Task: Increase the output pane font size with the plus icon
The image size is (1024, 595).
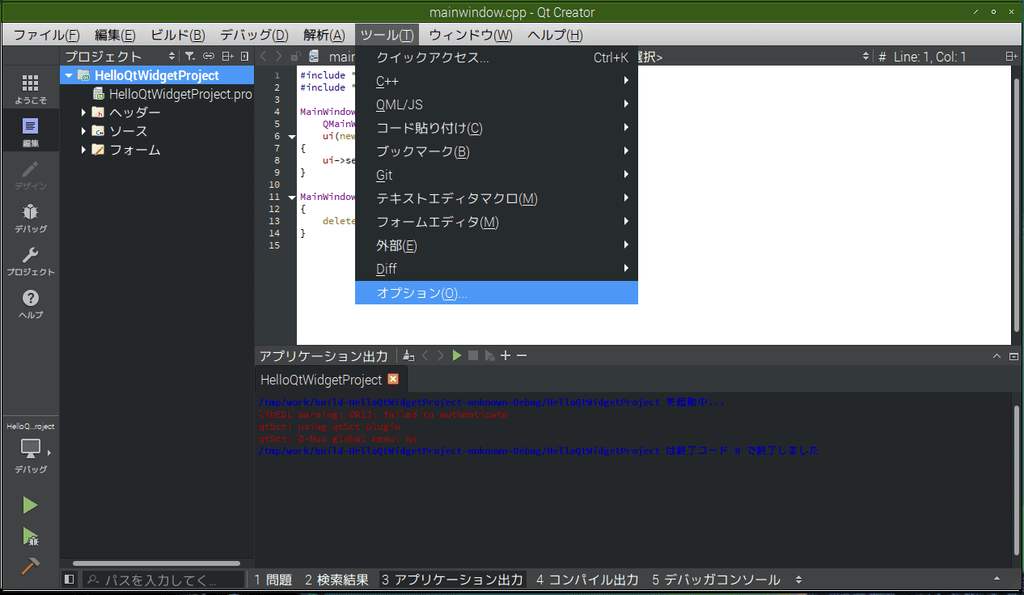Action: click(x=505, y=355)
